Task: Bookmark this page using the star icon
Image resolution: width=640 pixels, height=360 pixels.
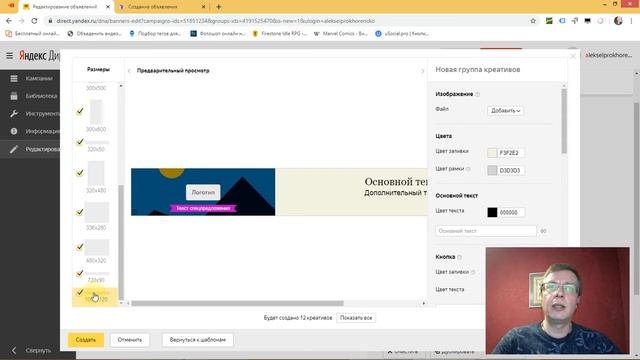Action: pyautogui.click(x=533, y=21)
